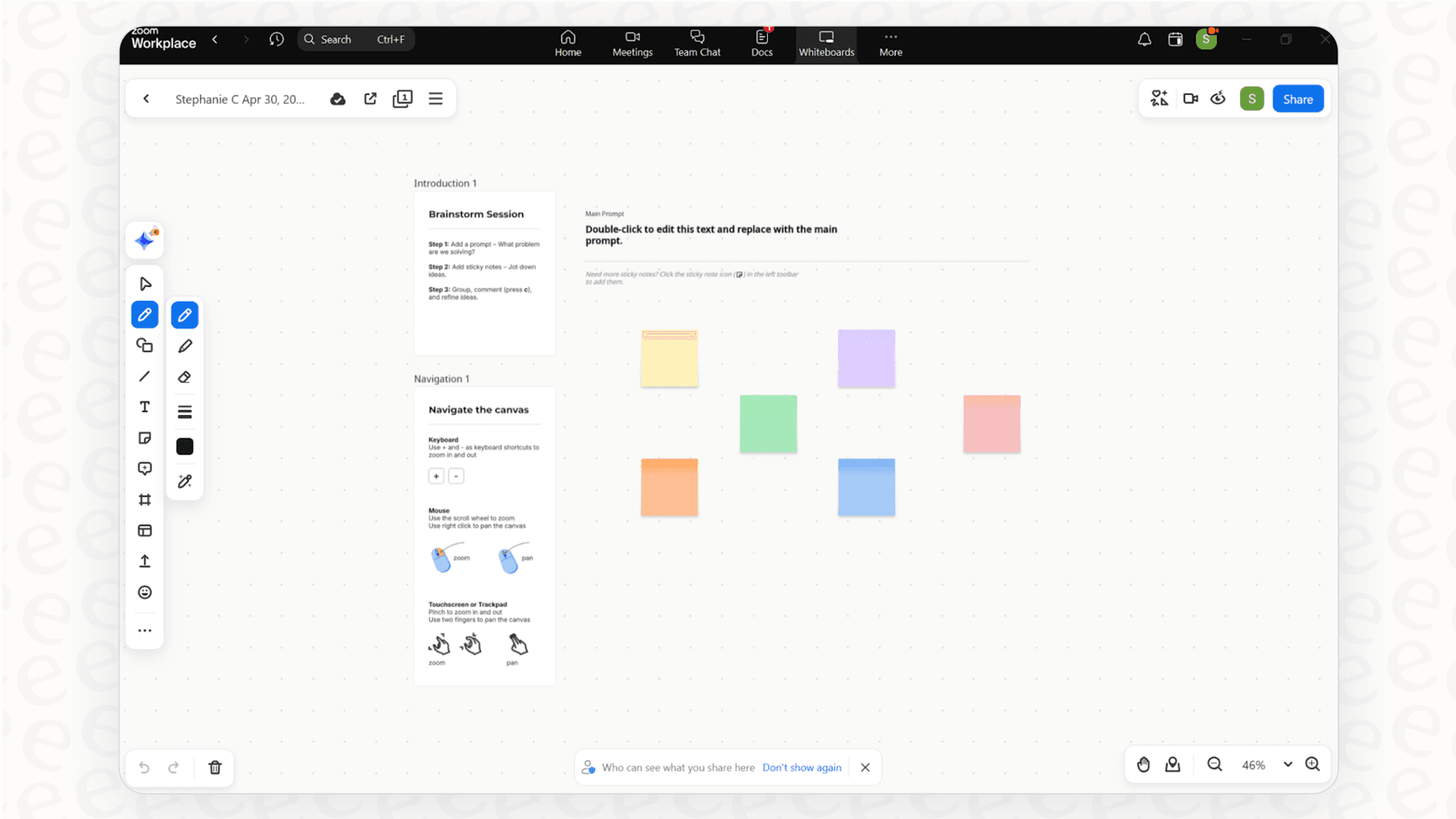The width and height of the screenshot is (1456, 819).
Task: Select the Frame tool
Action: 145,499
